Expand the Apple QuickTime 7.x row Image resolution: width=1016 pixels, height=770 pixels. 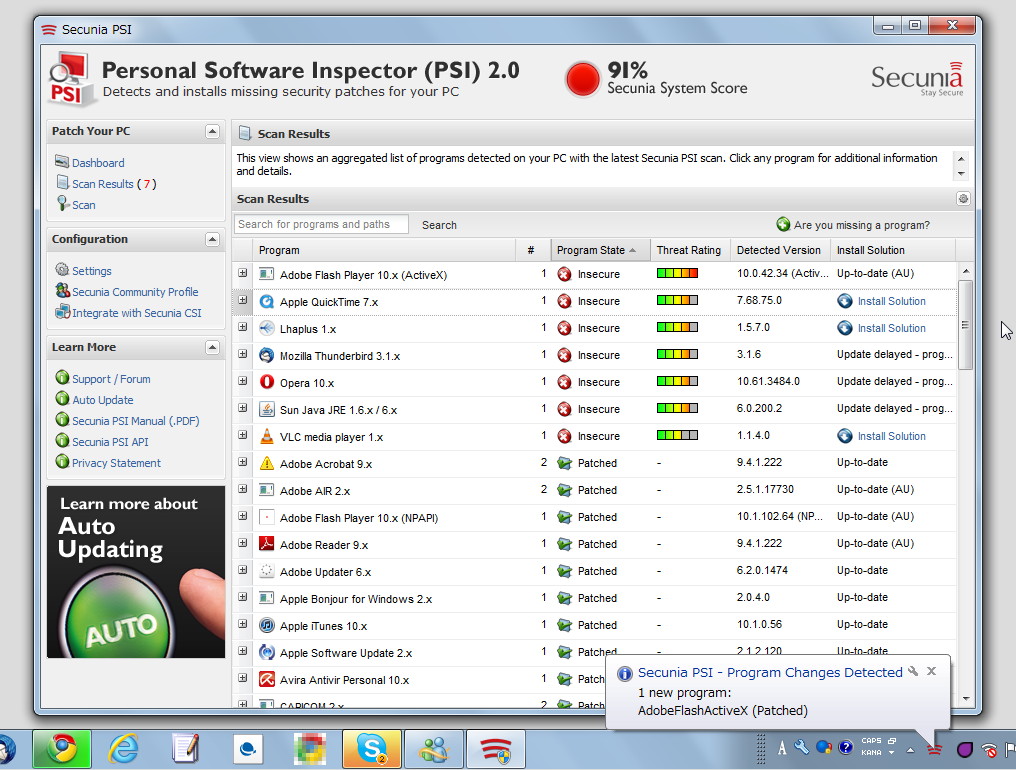242,300
